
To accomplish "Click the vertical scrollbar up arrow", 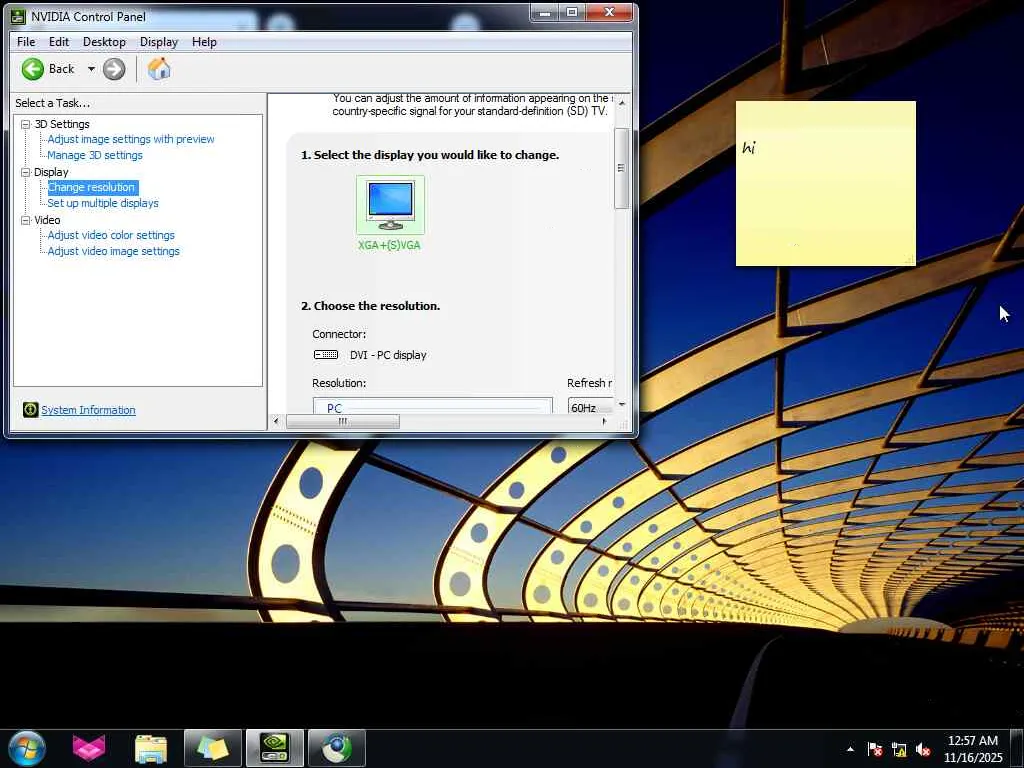I will pos(622,103).
